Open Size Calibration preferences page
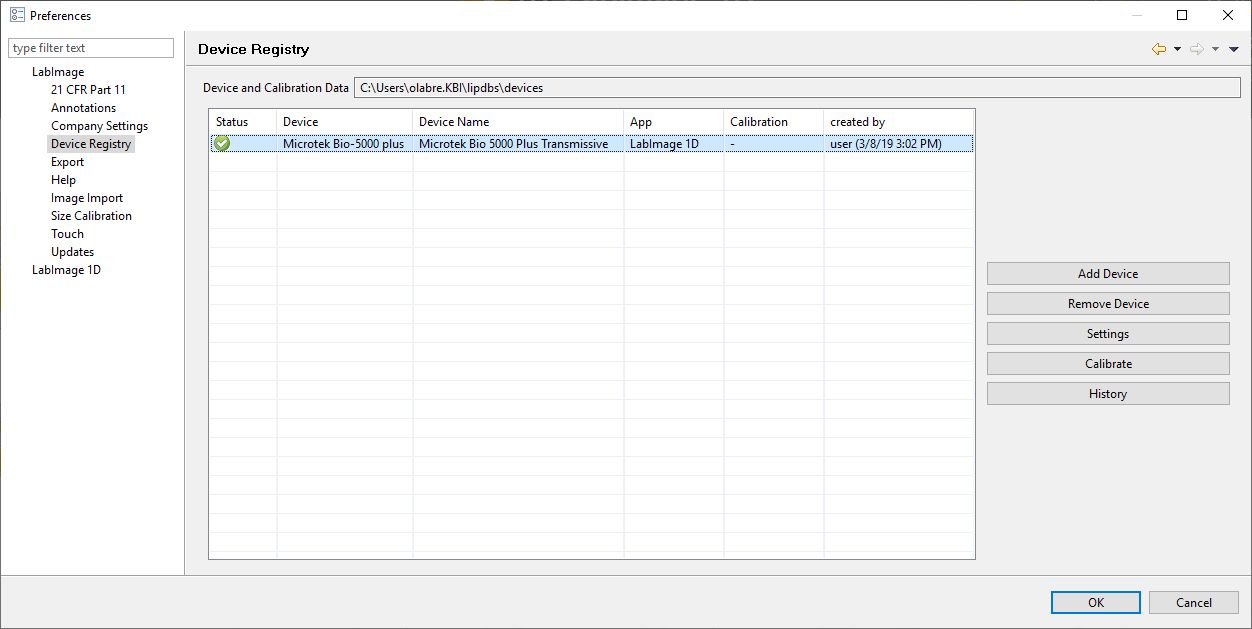This screenshot has width=1252, height=629. (x=91, y=216)
